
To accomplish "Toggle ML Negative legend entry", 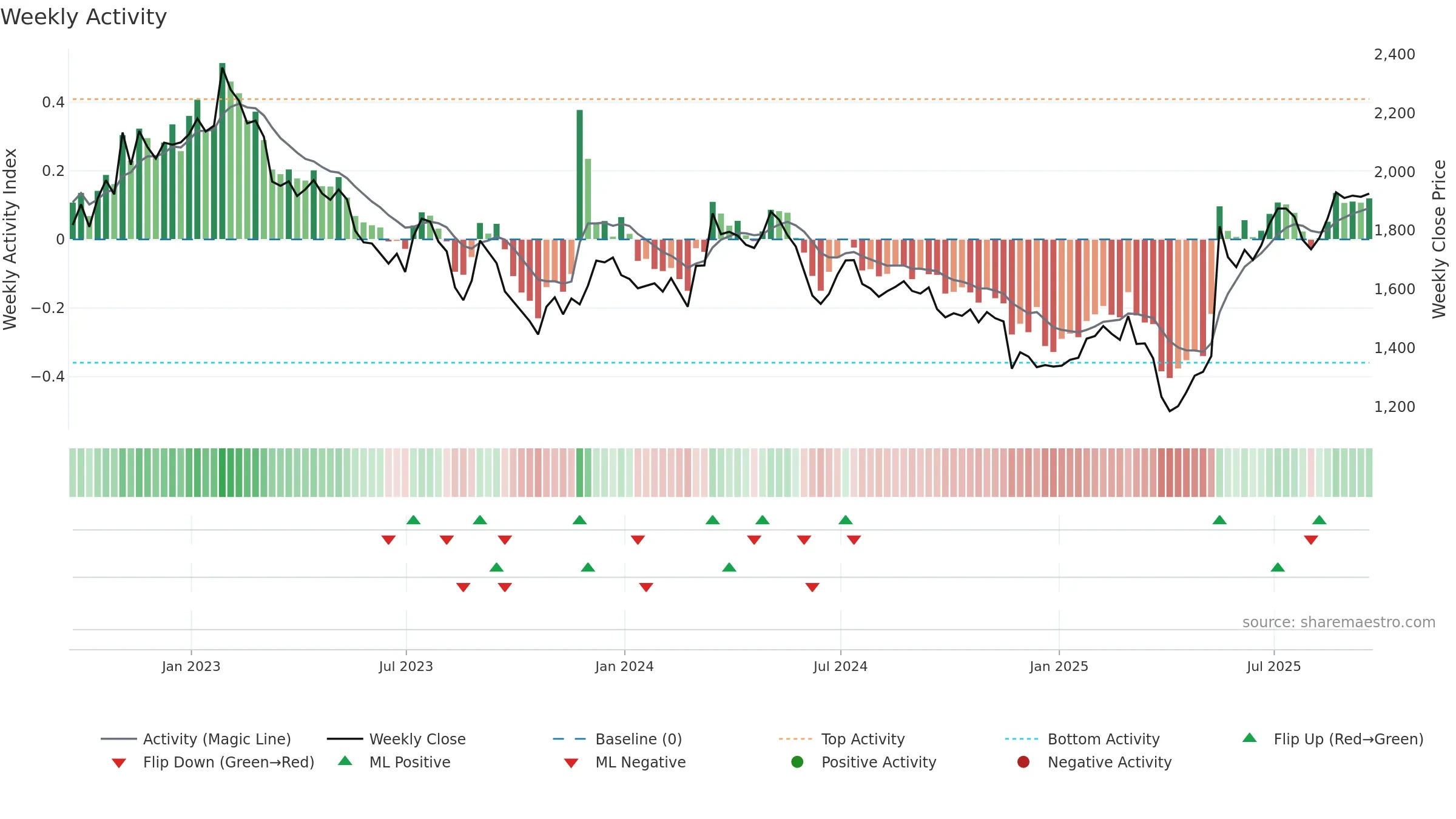I will [625, 762].
